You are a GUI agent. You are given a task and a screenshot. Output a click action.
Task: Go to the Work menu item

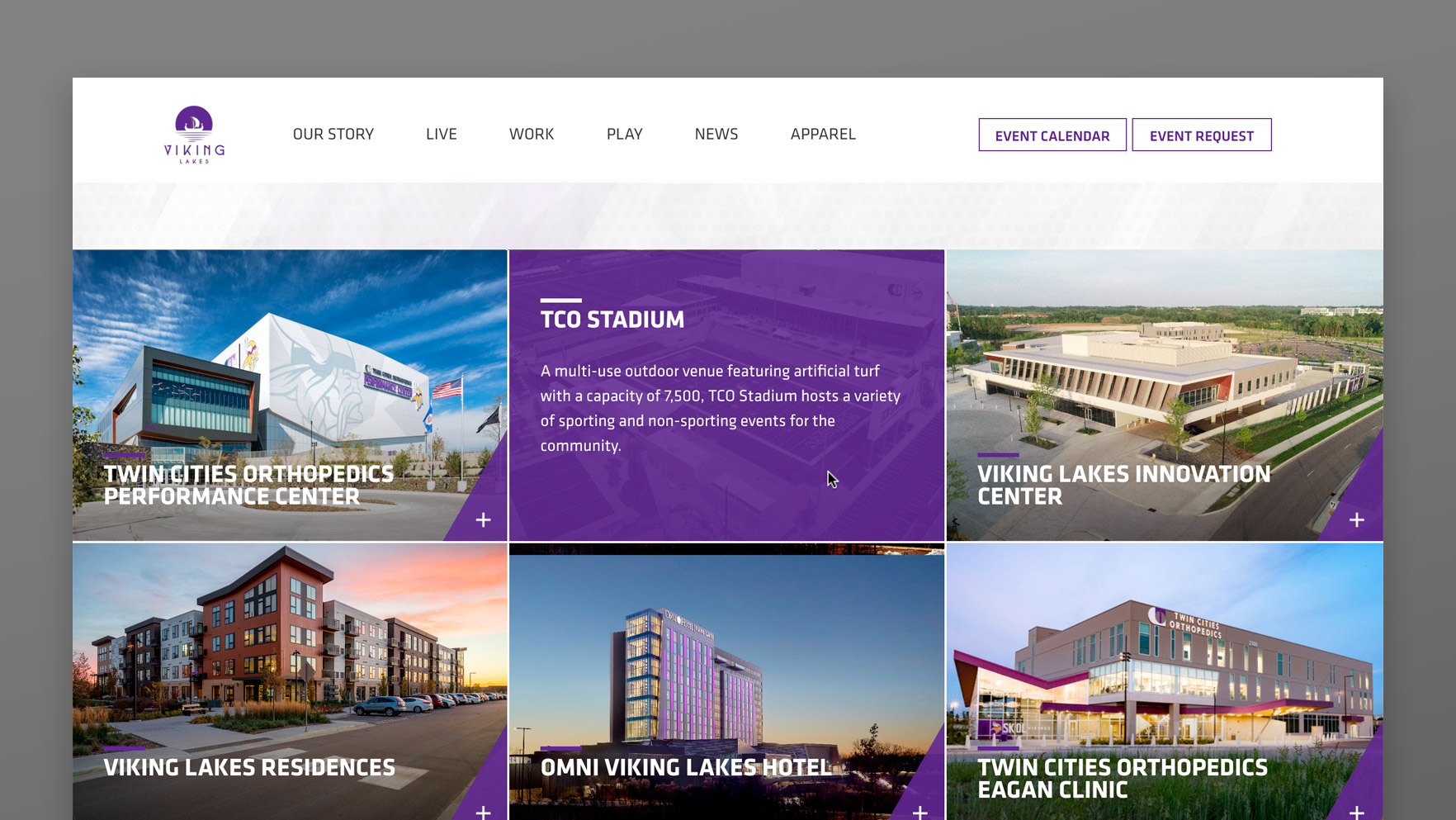point(532,134)
